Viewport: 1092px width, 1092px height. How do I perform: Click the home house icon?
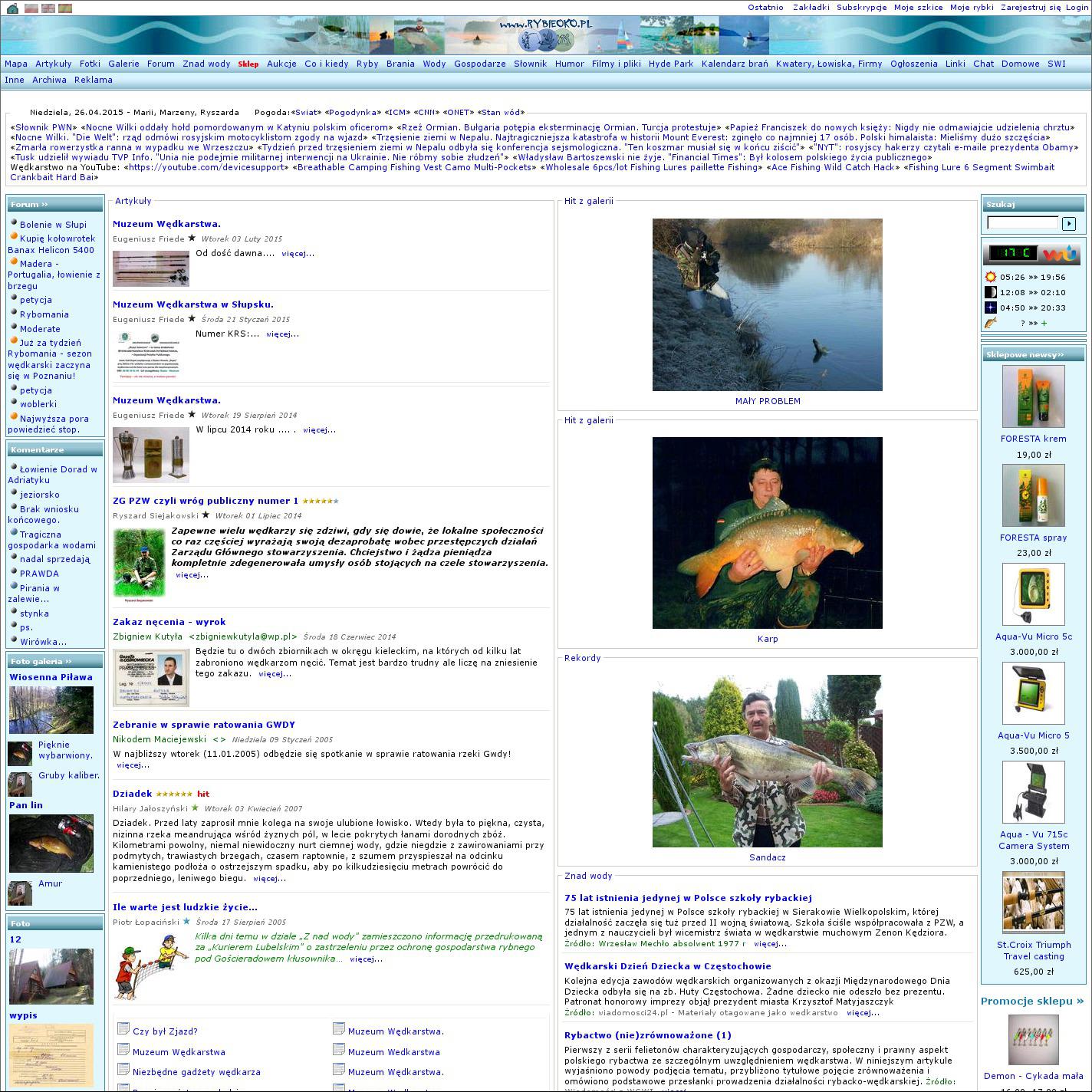[x=12, y=8]
